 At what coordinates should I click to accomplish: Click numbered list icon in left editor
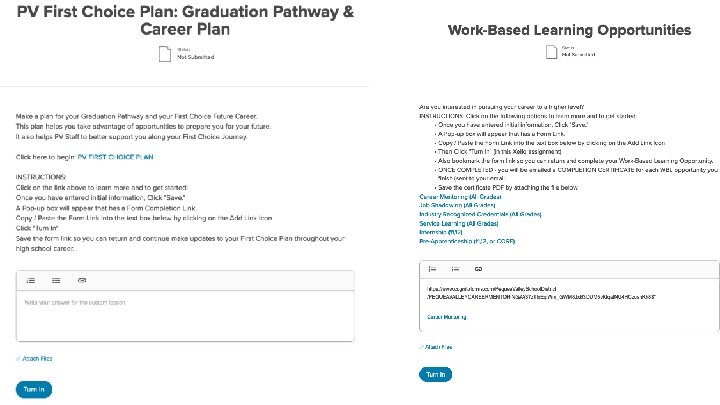point(32,280)
